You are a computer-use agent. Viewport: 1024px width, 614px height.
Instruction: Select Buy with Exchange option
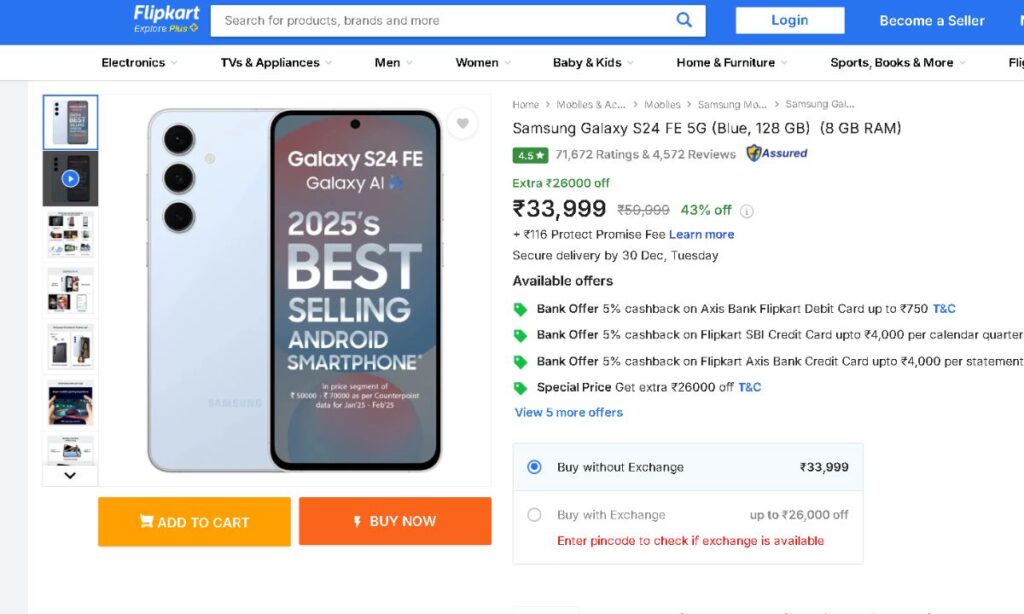coord(534,515)
